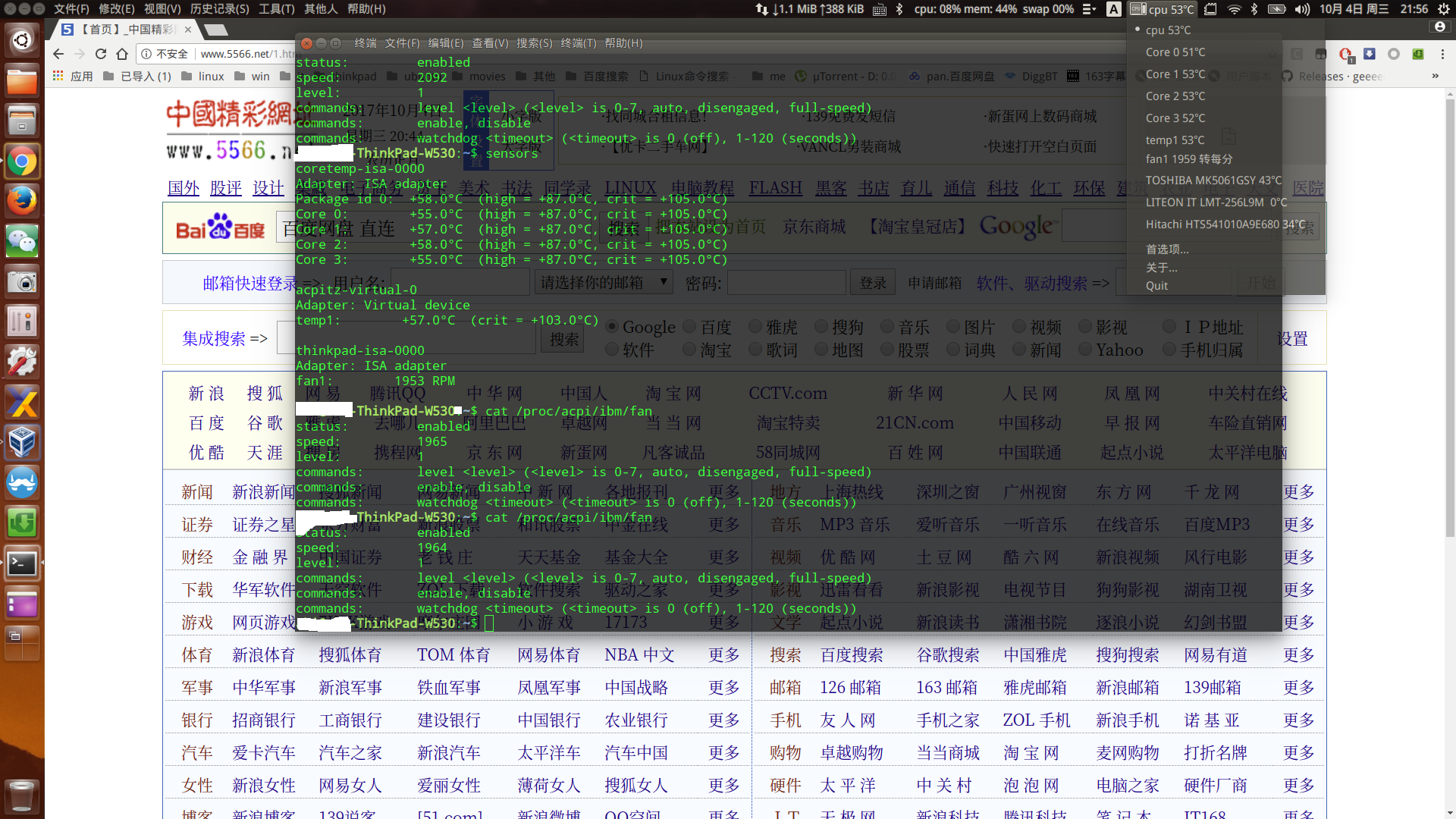Open WeChat from the dock
Image resolution: width=1456 pixels, height=819 pixels.
[22, 242]
